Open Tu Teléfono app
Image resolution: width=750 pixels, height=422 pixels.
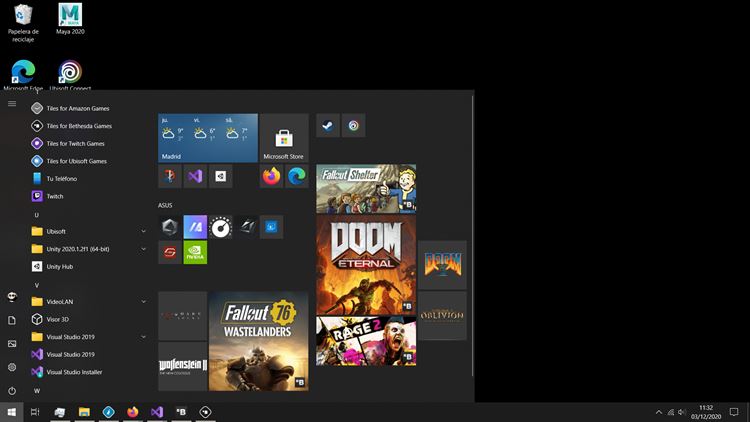click(x=88, y=178)
